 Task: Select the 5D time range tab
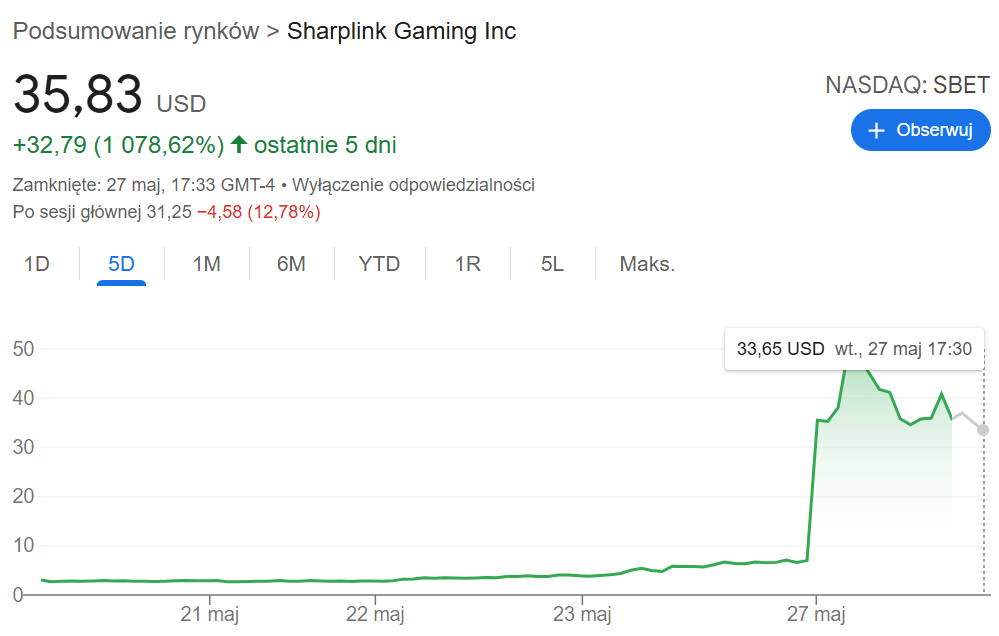pos(121,264)
